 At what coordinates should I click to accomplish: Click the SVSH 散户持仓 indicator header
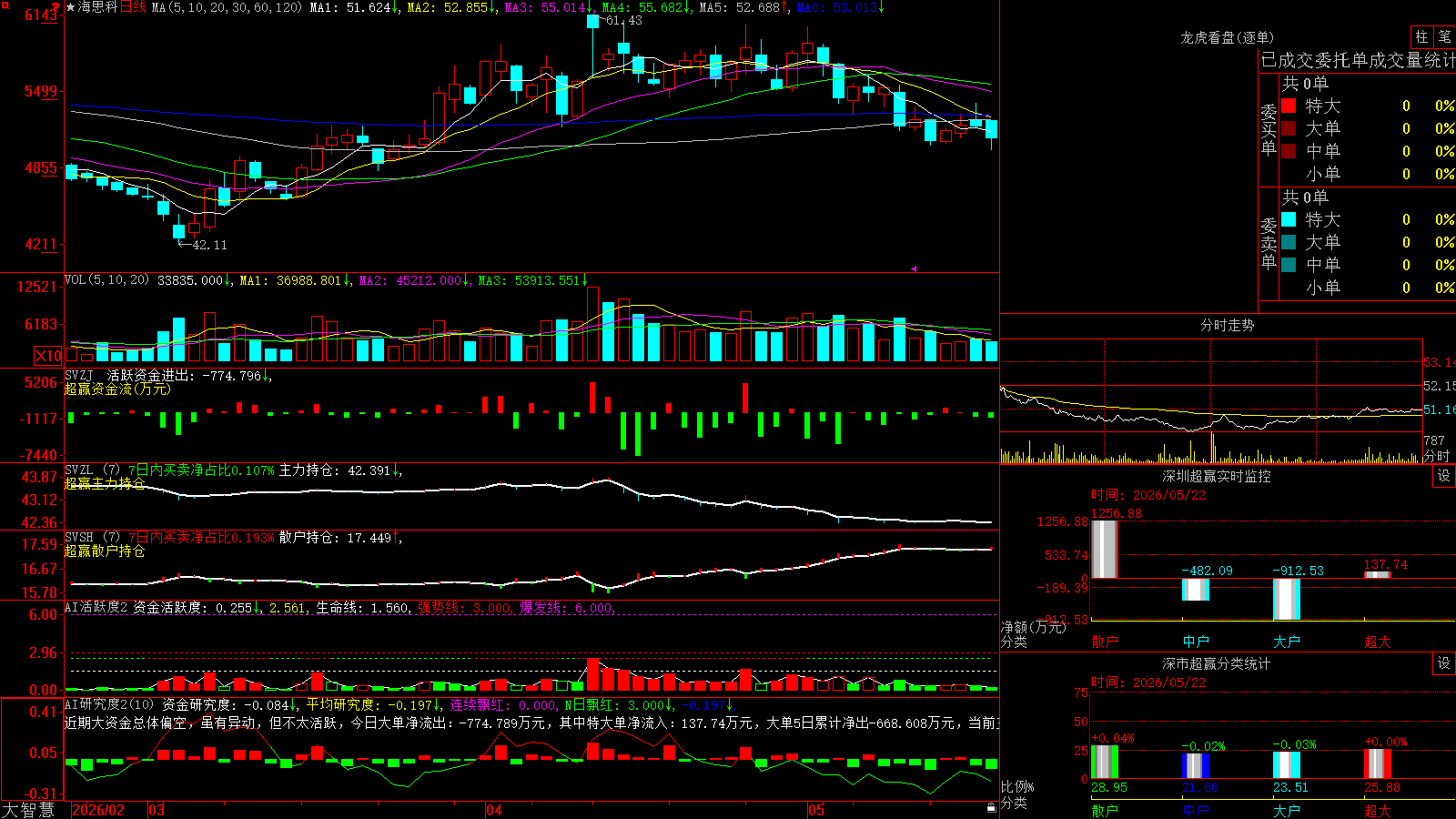232,538
